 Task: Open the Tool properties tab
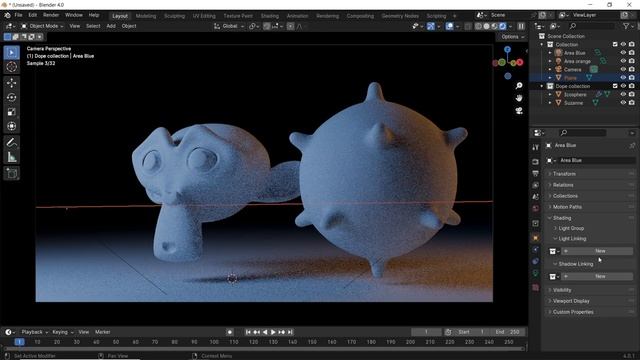(536, 147)
